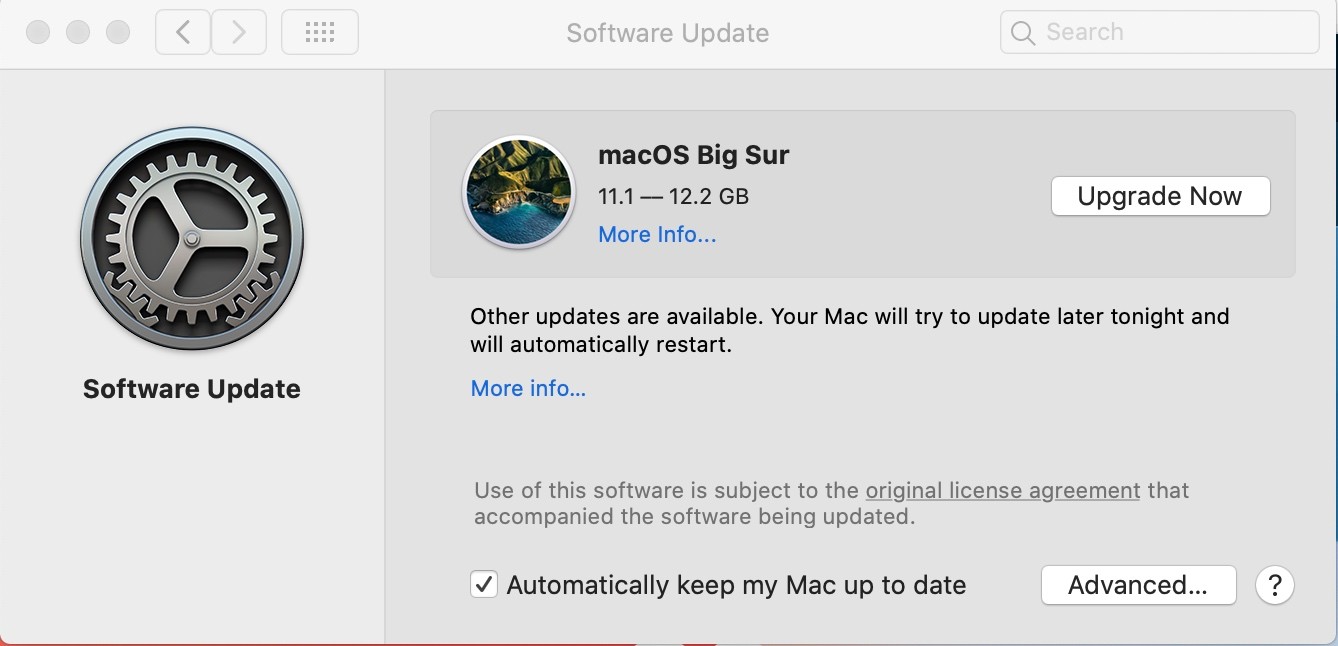Click the 'macOS Big Sur' title text

pyautogui.click(x=693, y=155)
